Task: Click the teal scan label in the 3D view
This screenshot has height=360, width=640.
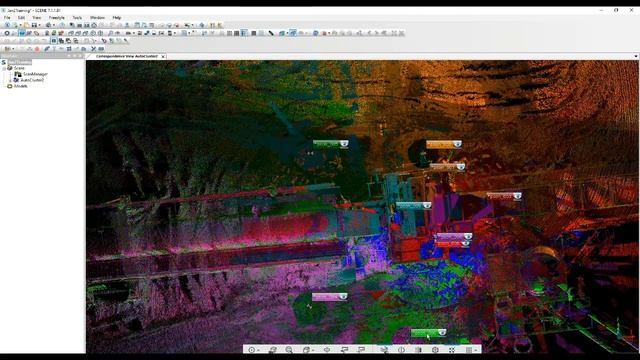Action: [413, 206]
